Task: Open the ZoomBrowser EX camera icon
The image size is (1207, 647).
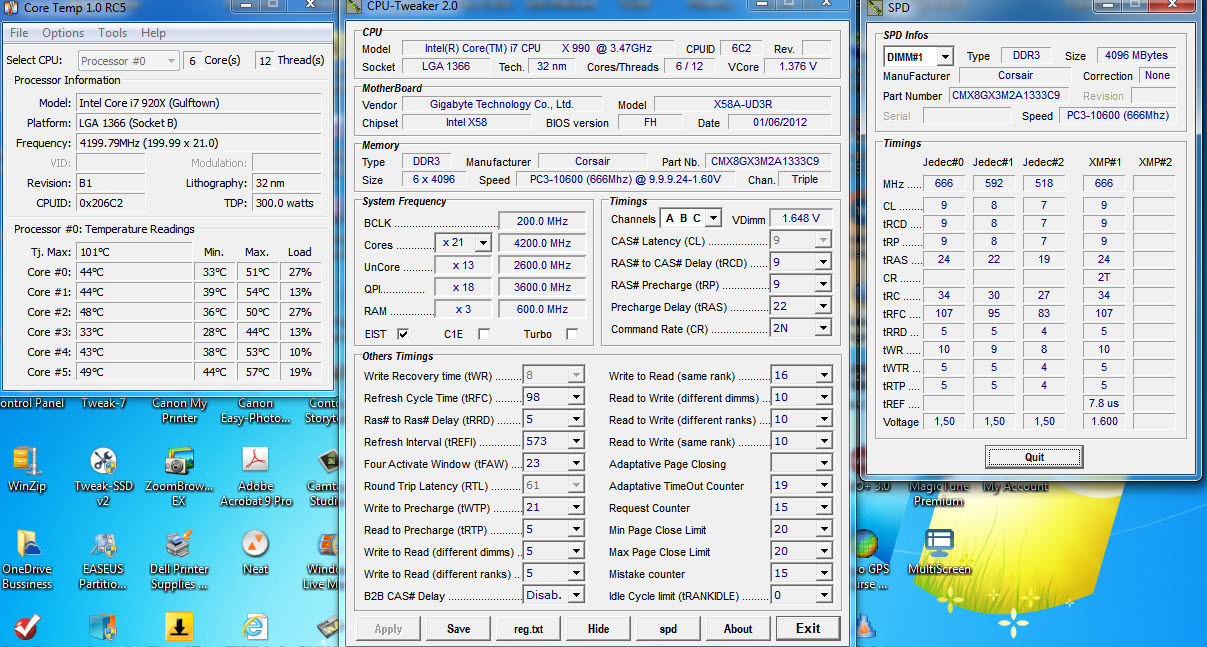Action: click(180, 461)
